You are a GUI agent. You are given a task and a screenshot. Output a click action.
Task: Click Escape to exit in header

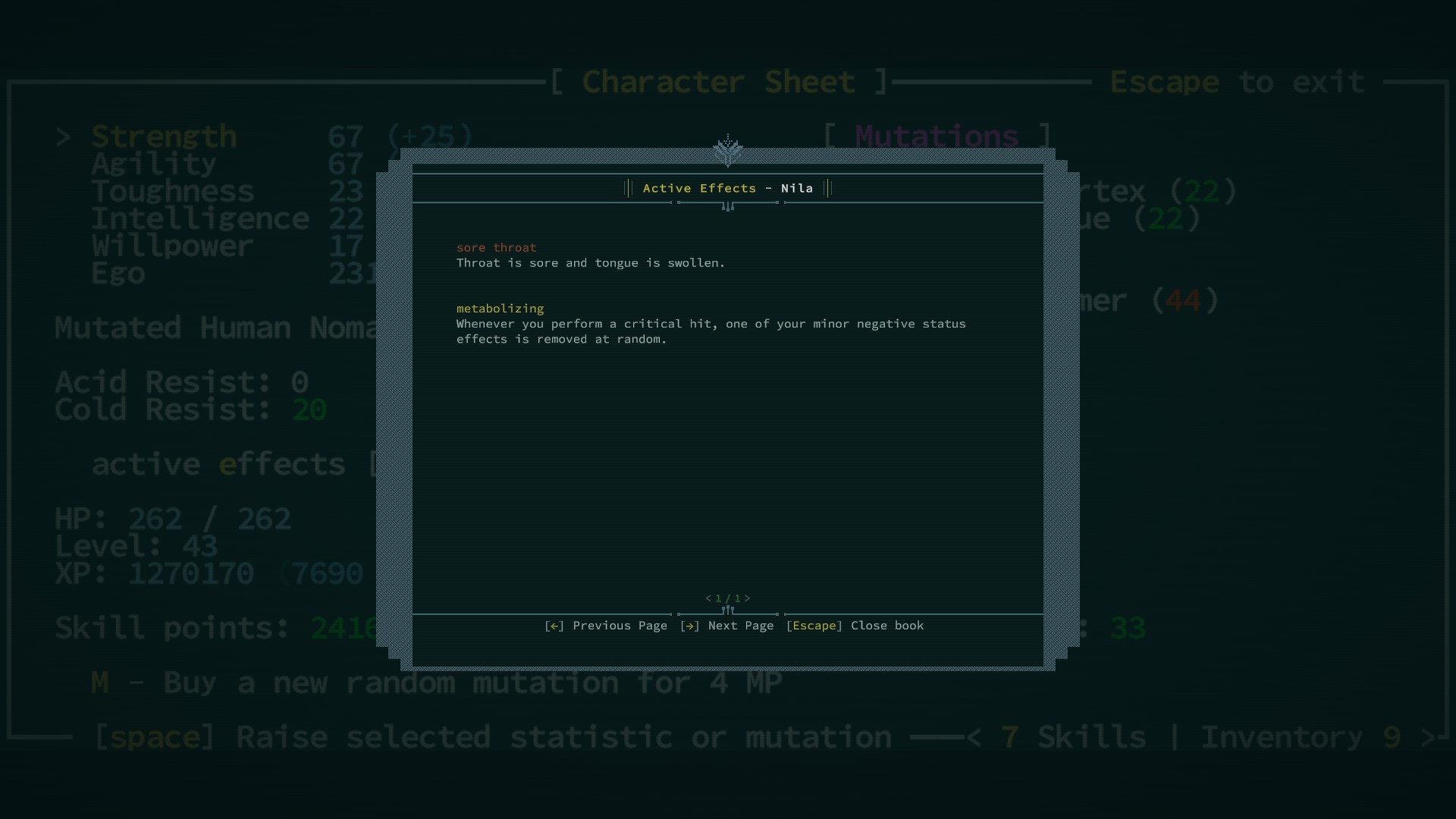click(1238, 82)
